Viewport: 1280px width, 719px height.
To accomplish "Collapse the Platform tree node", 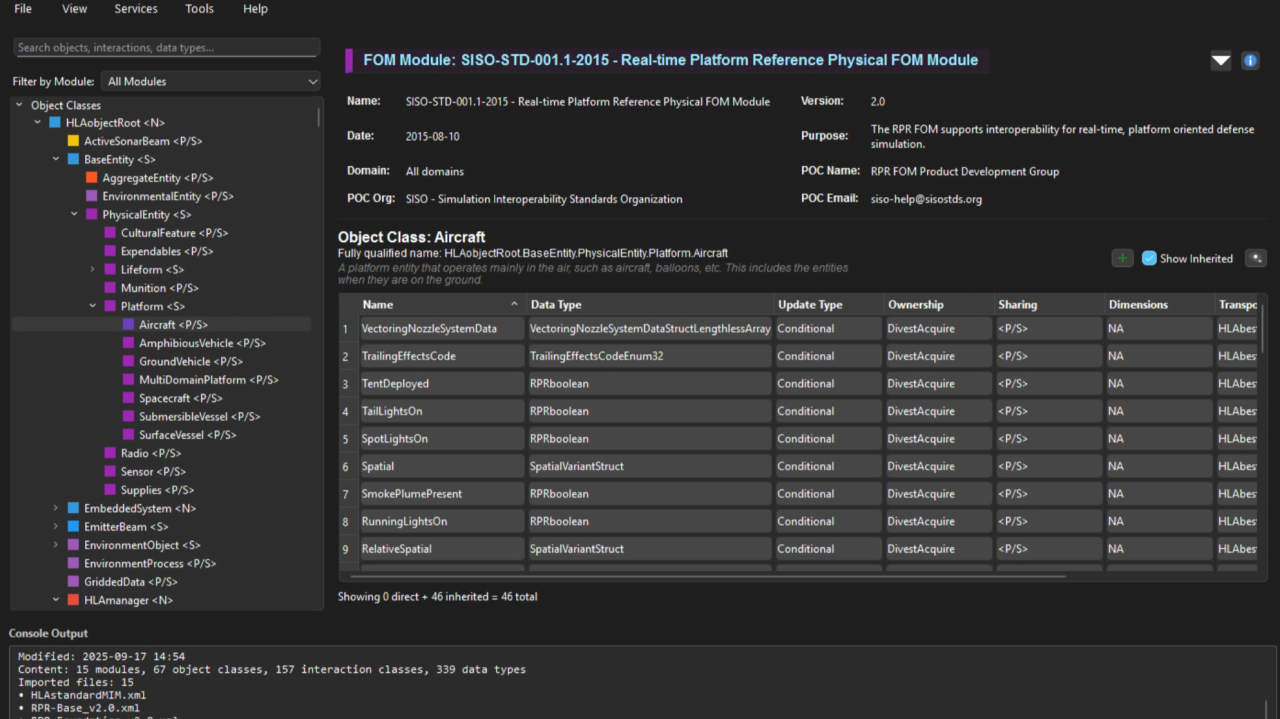I will tap(92, 305).
